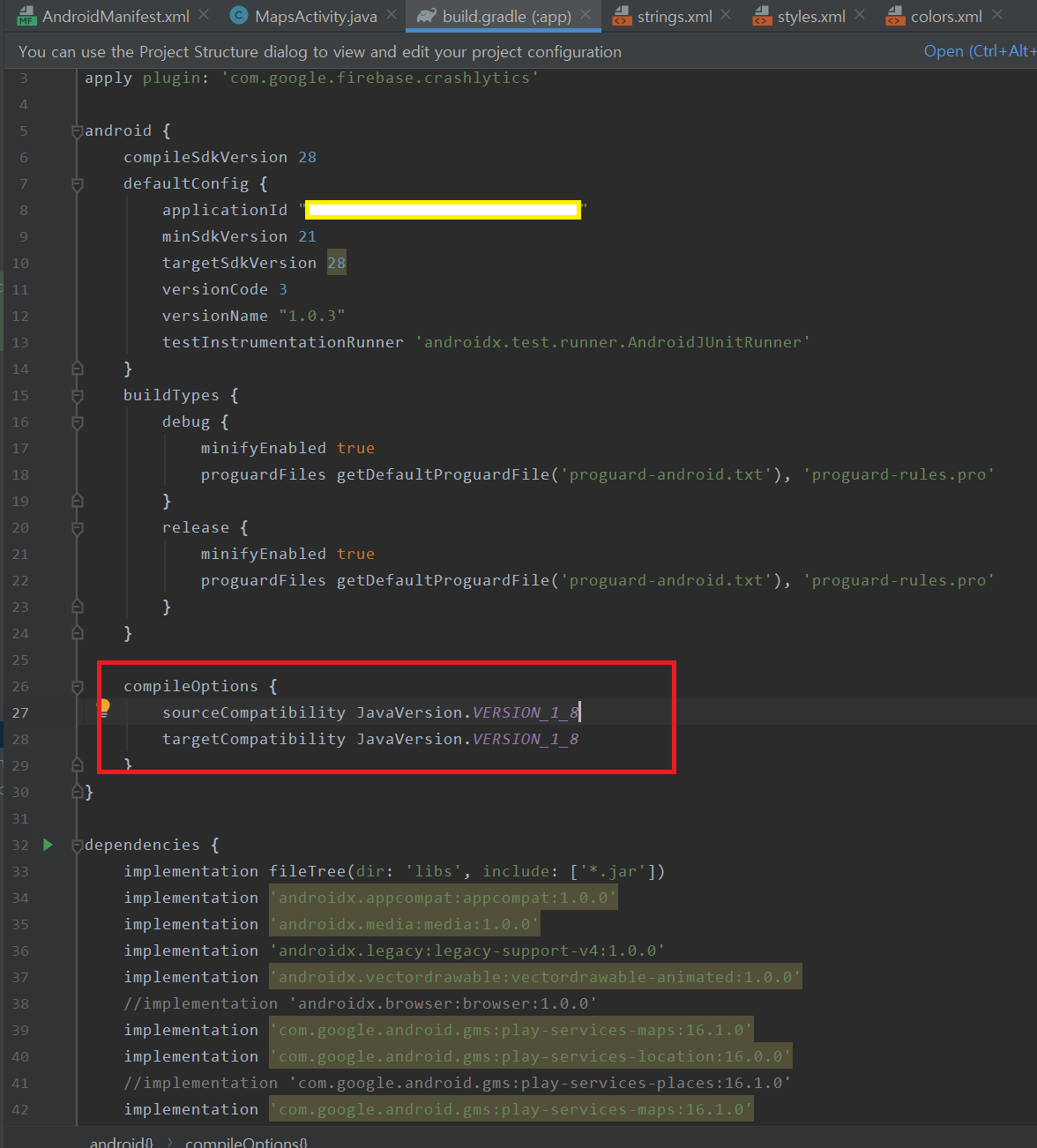This screenshot has height=1148, width=1037.
Task: Switch to the AndroidManifest.xml tab
Action: (115, 16)
